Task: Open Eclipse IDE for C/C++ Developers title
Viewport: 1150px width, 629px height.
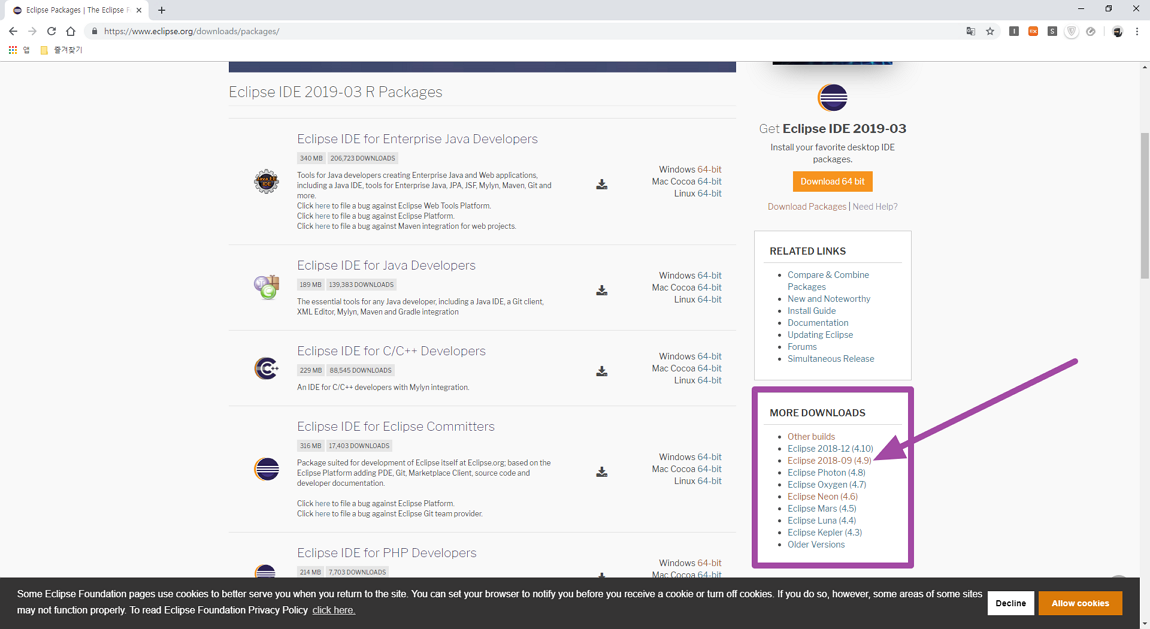Action: (x=391, y=351)
